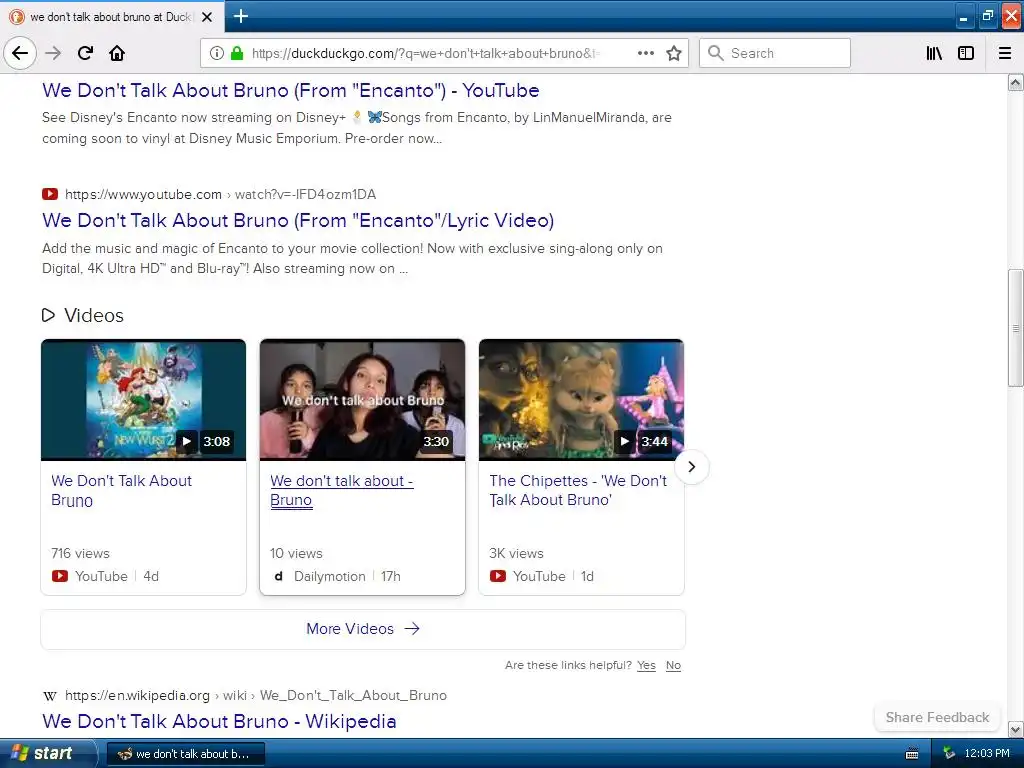Show next videos with the carousel arrow
This screenshot has height=768, width=1024.
click(x=692, y=467)
